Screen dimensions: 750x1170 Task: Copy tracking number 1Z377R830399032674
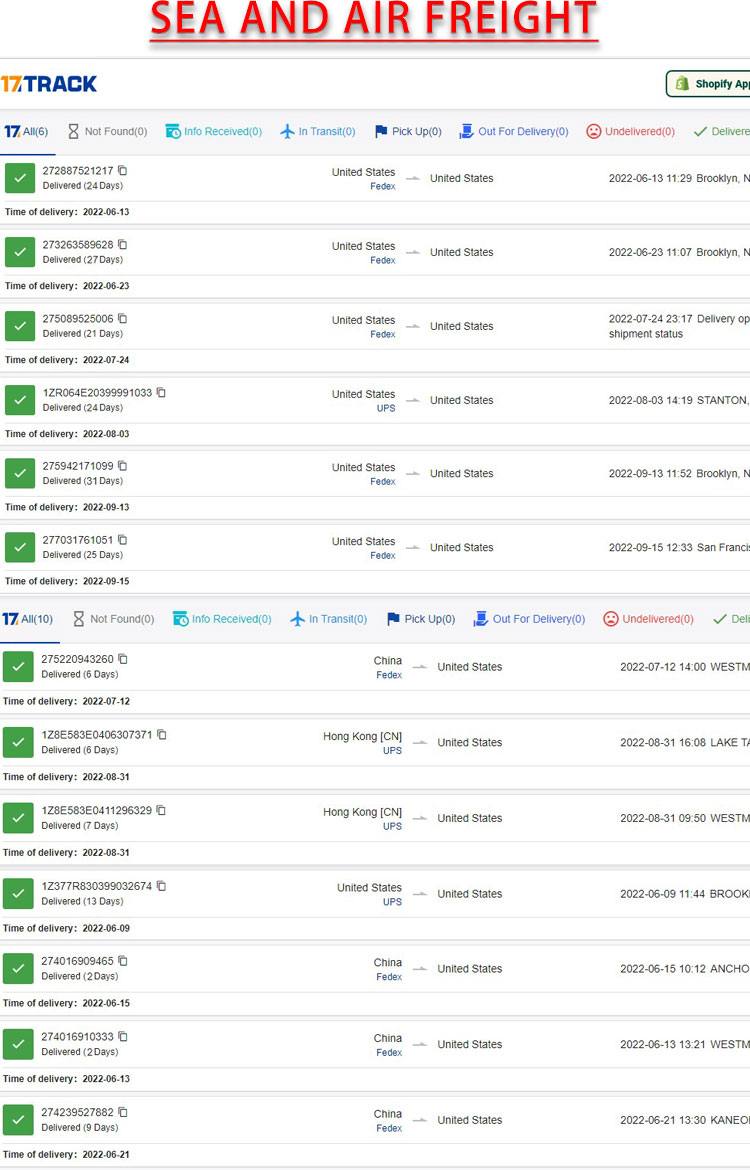161,886
